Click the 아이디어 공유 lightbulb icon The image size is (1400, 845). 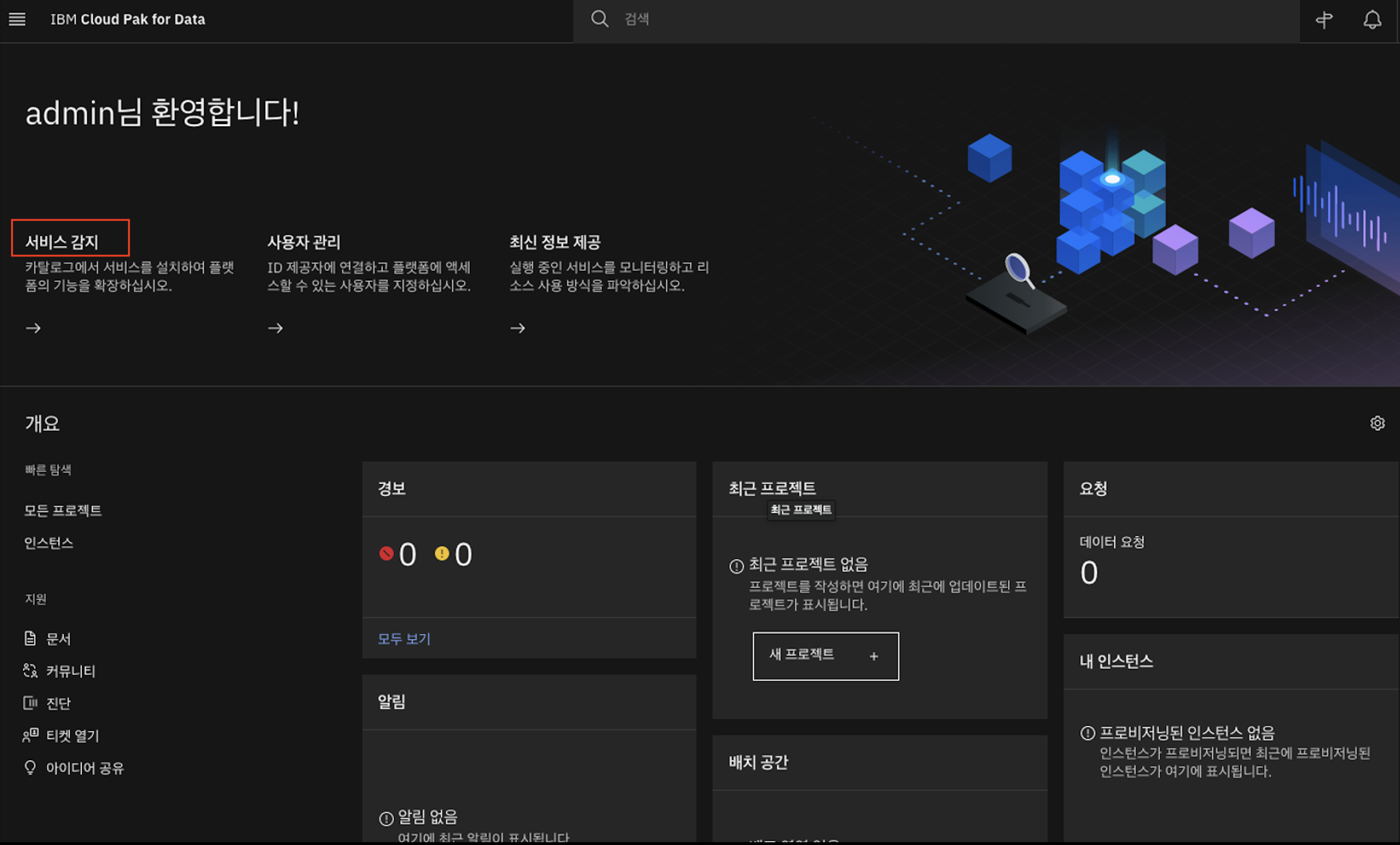(30, 768)
